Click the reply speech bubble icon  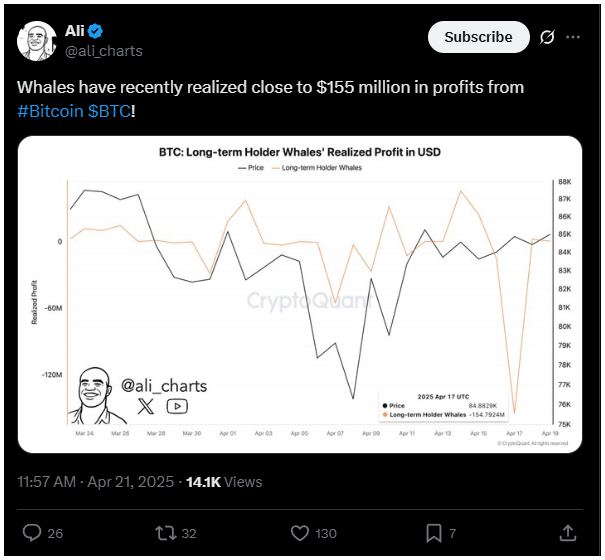pyautogui.click(x=32, y=533)
